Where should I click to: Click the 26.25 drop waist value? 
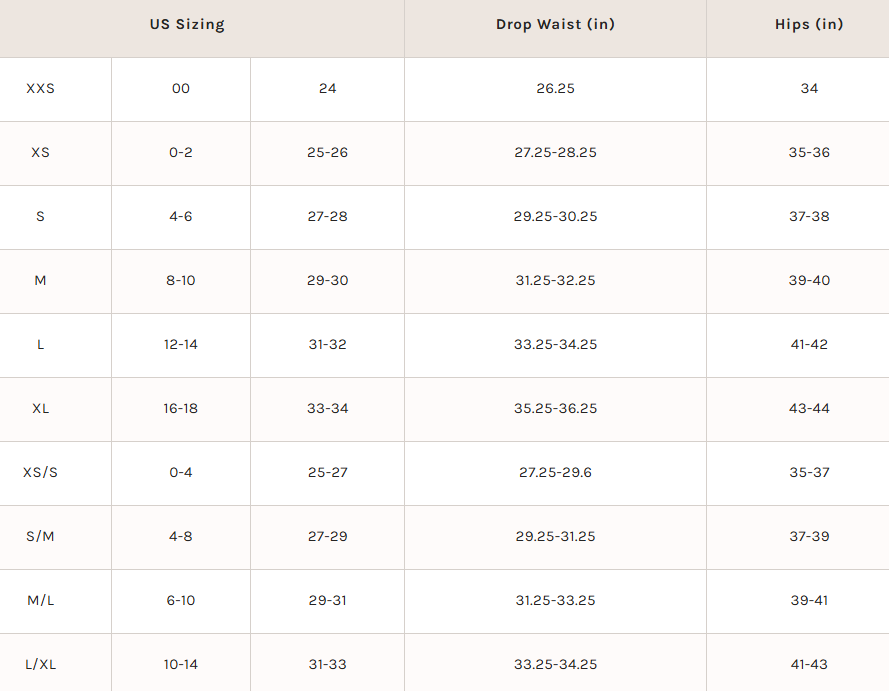[555, 88]
